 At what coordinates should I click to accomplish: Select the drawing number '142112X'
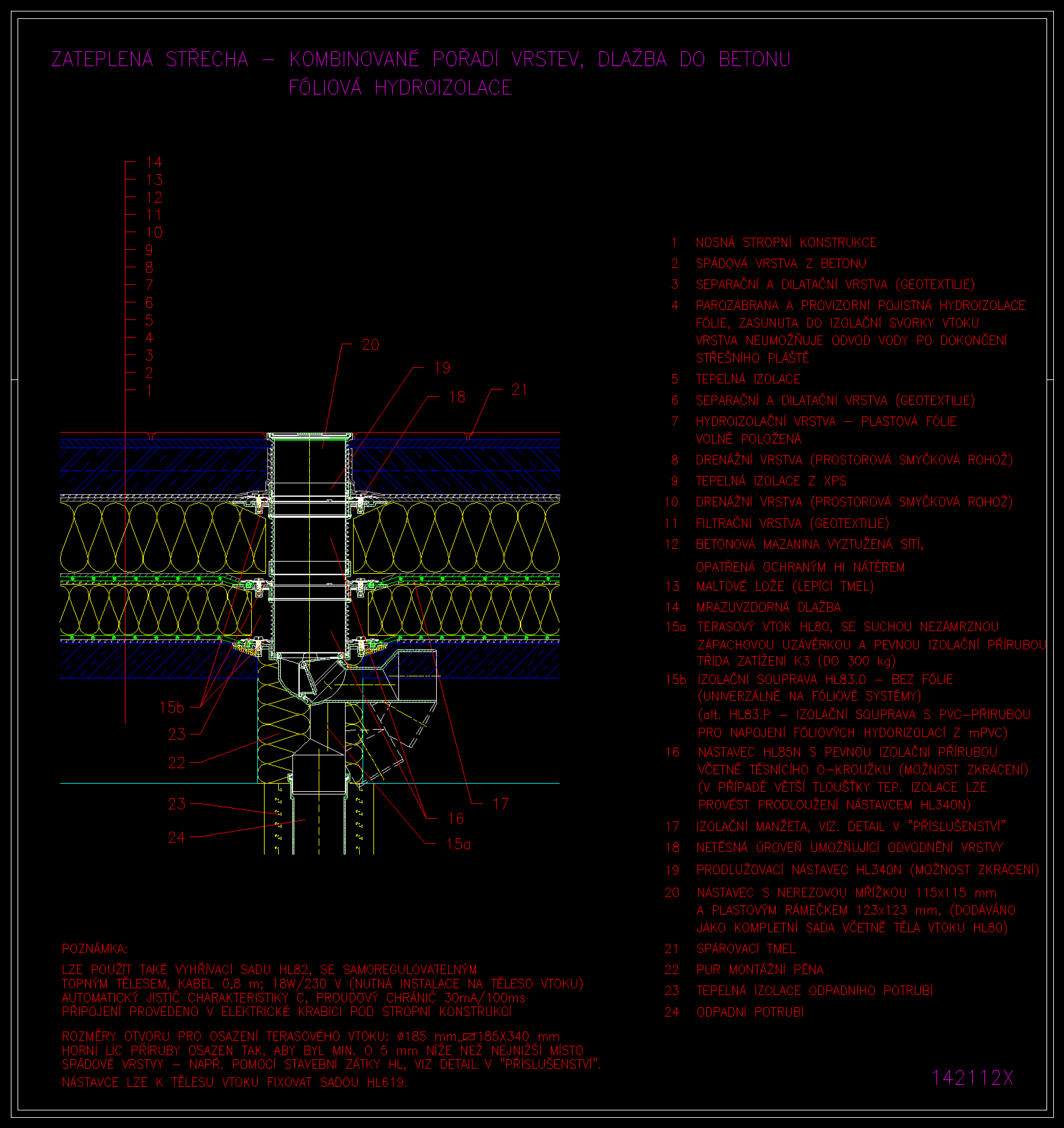pos(973,1078)
